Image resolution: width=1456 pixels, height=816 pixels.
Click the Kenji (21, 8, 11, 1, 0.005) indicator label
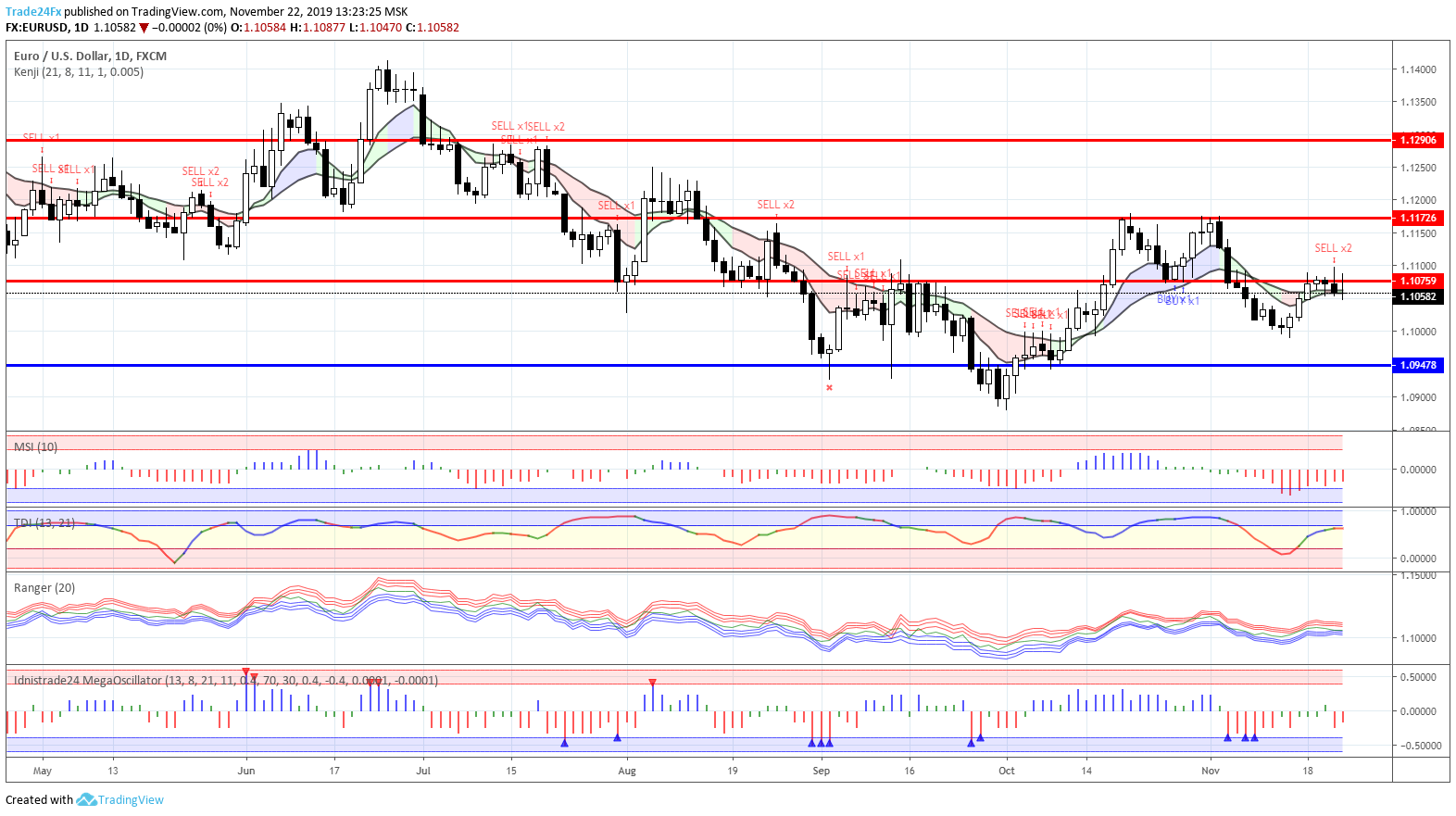point(79,72)
